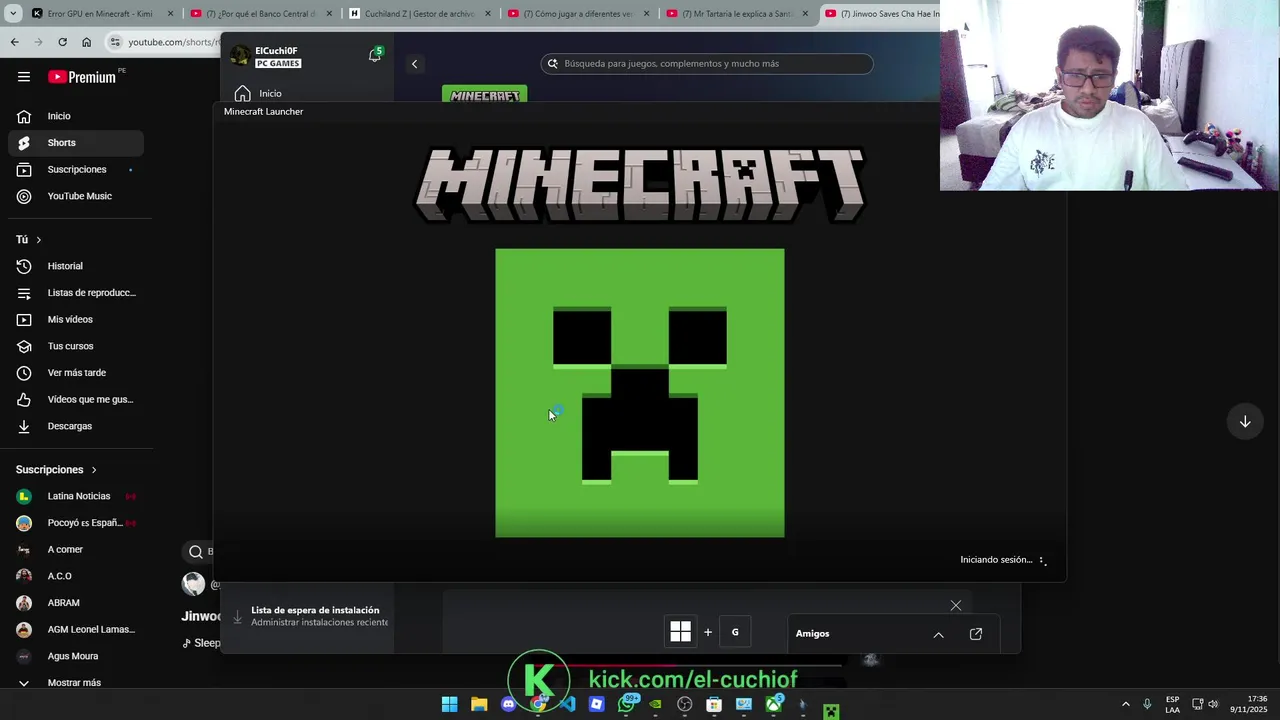Click Chrome home button
The width and height of the screenshot is (1280, 720).
pos(86,42)
